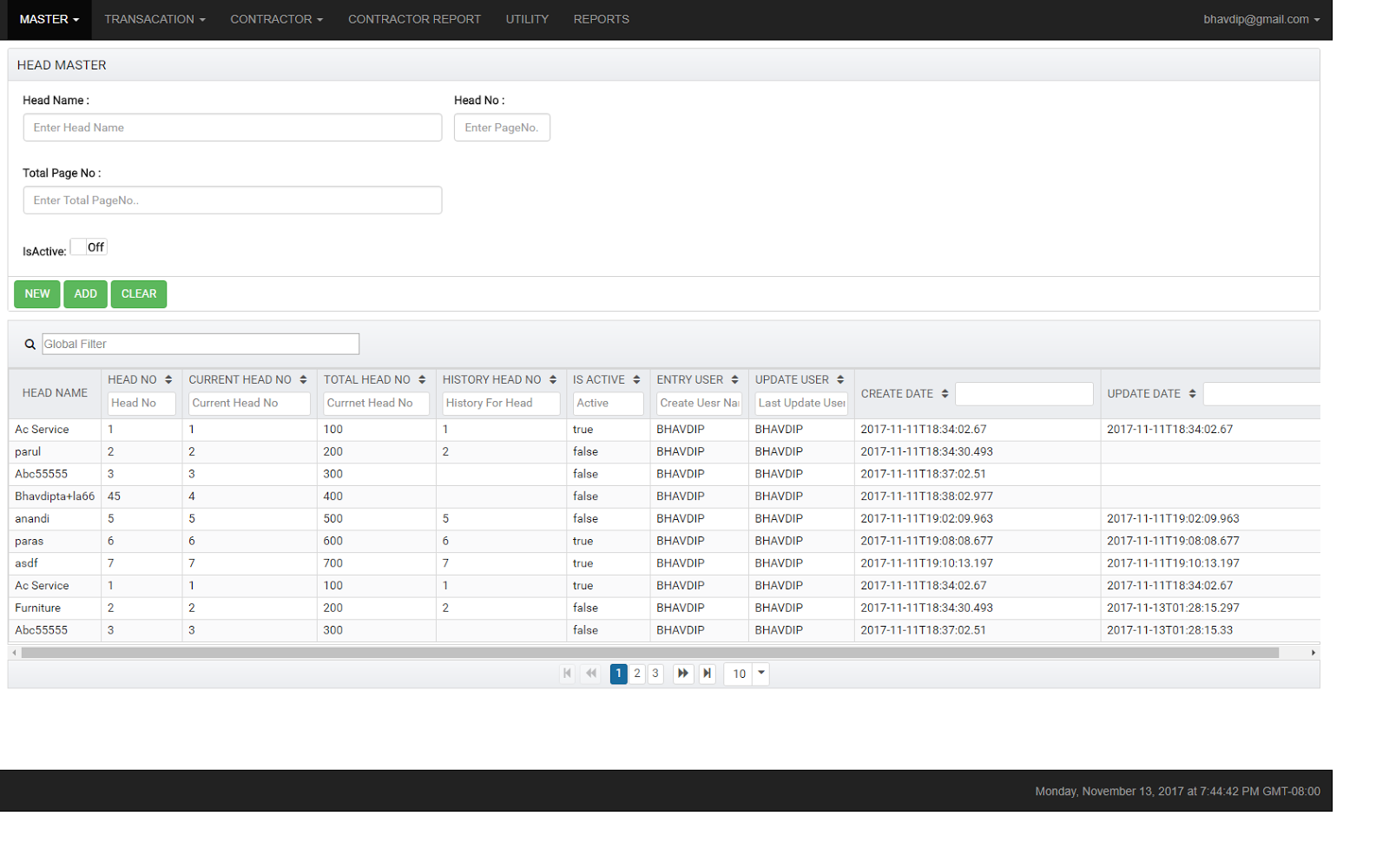Focus the Head No input field
The width and height of the screenshot is (1389, 868).
coord(502,128)
